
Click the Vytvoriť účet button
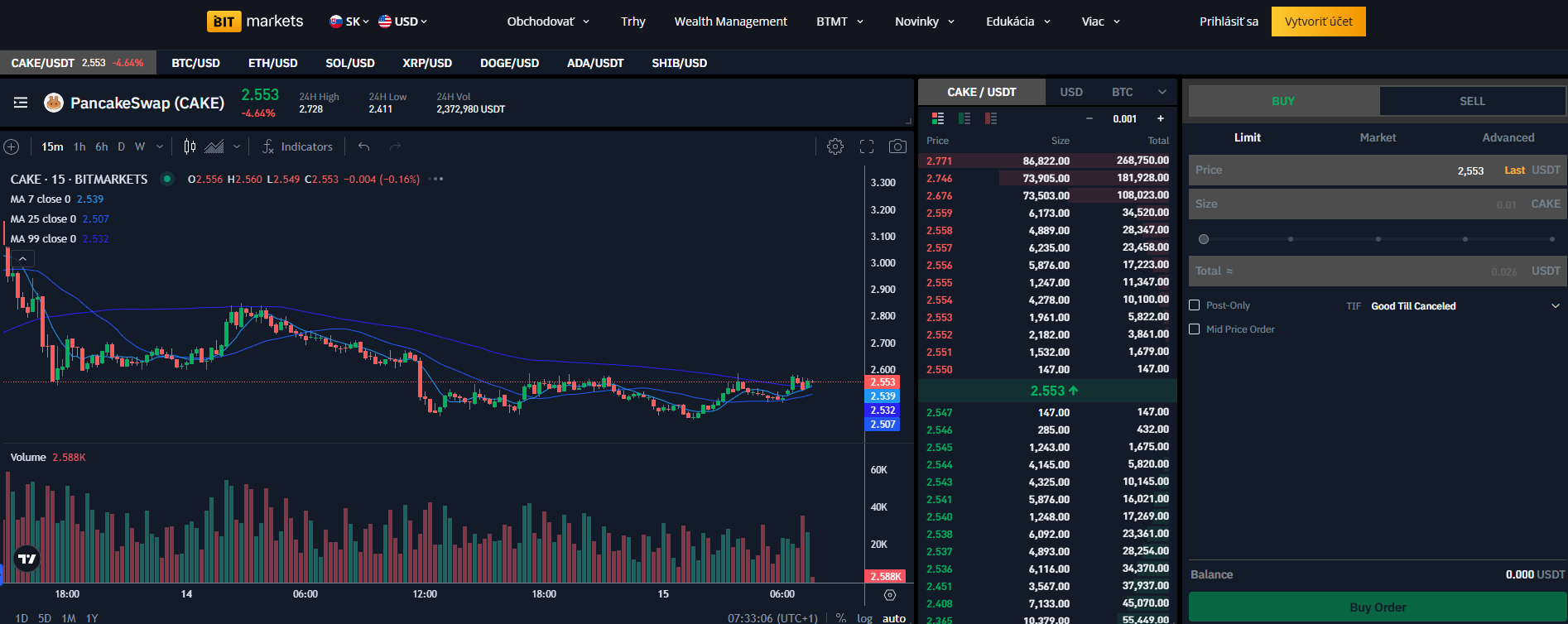(1318, 22)
